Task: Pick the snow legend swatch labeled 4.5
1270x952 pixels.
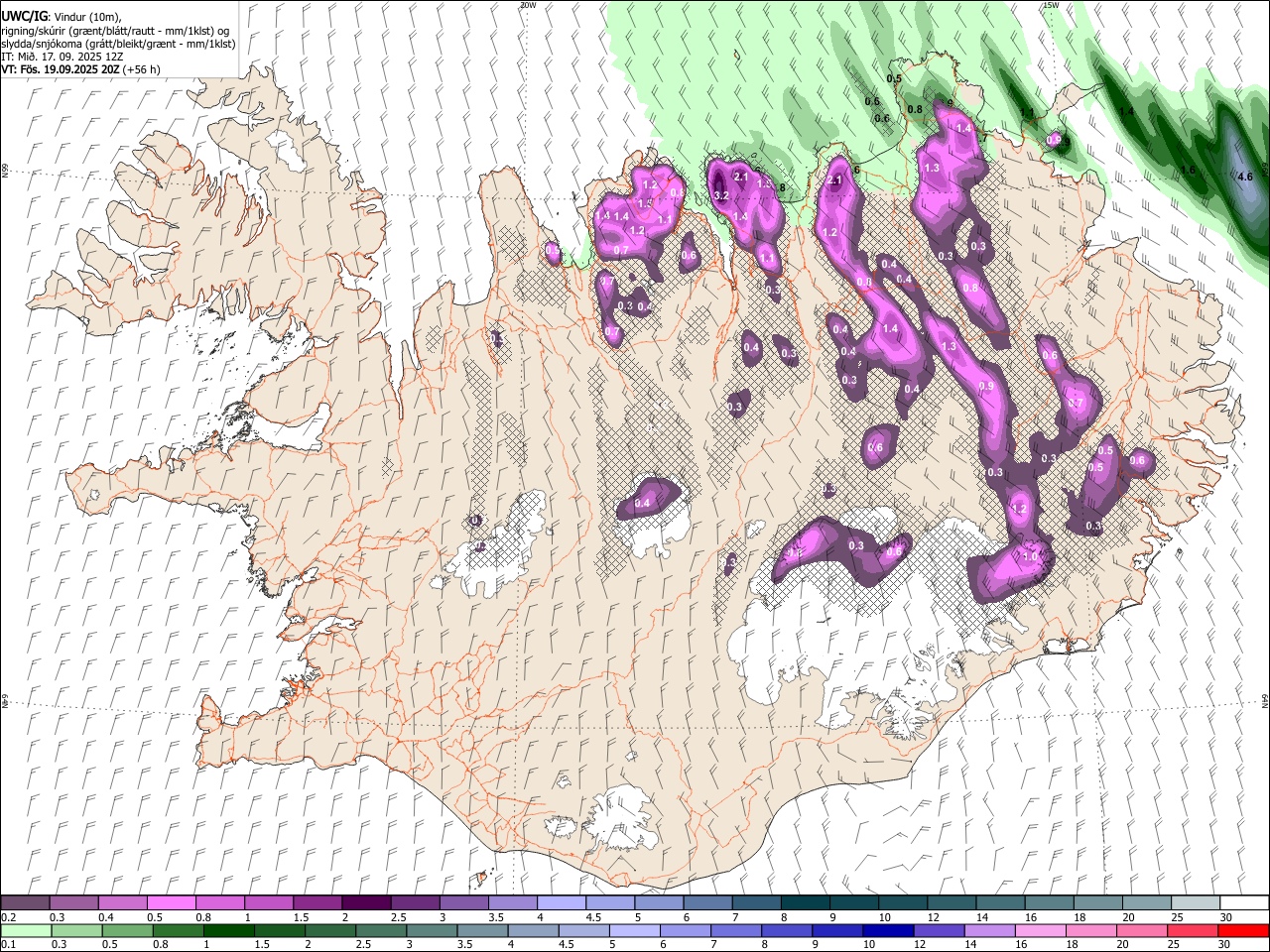Action: pos(608,903)
